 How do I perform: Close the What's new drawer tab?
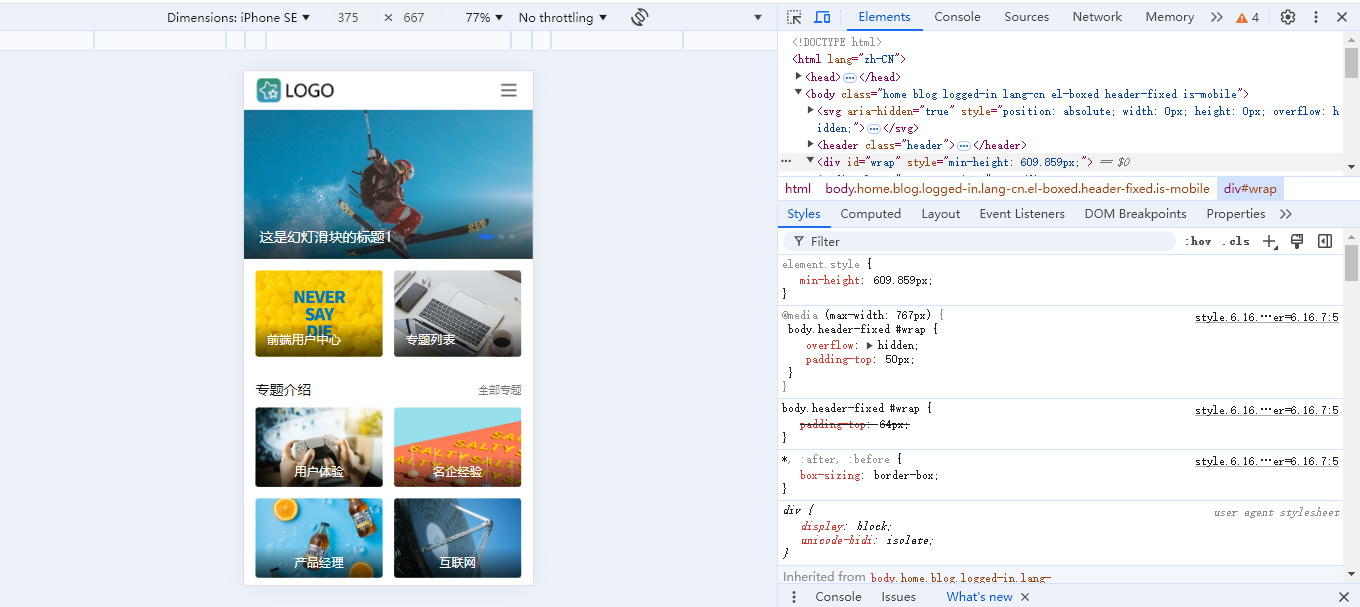point(1025,597)
